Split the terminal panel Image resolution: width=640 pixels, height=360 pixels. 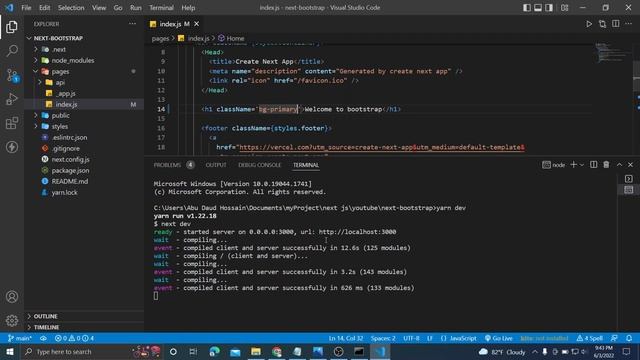(593, 164)
